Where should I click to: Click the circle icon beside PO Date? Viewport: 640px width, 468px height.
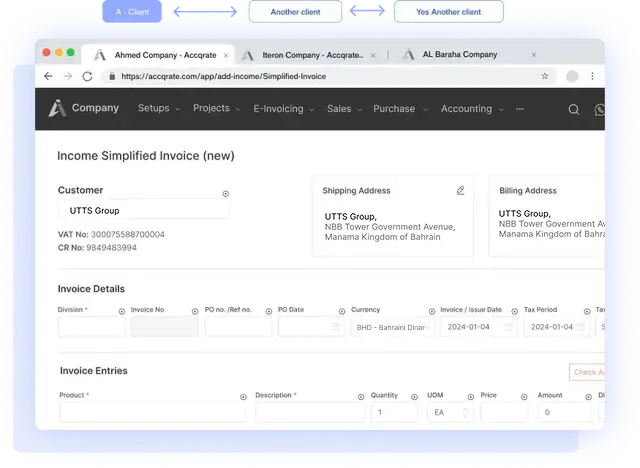(x=342, y=311)
